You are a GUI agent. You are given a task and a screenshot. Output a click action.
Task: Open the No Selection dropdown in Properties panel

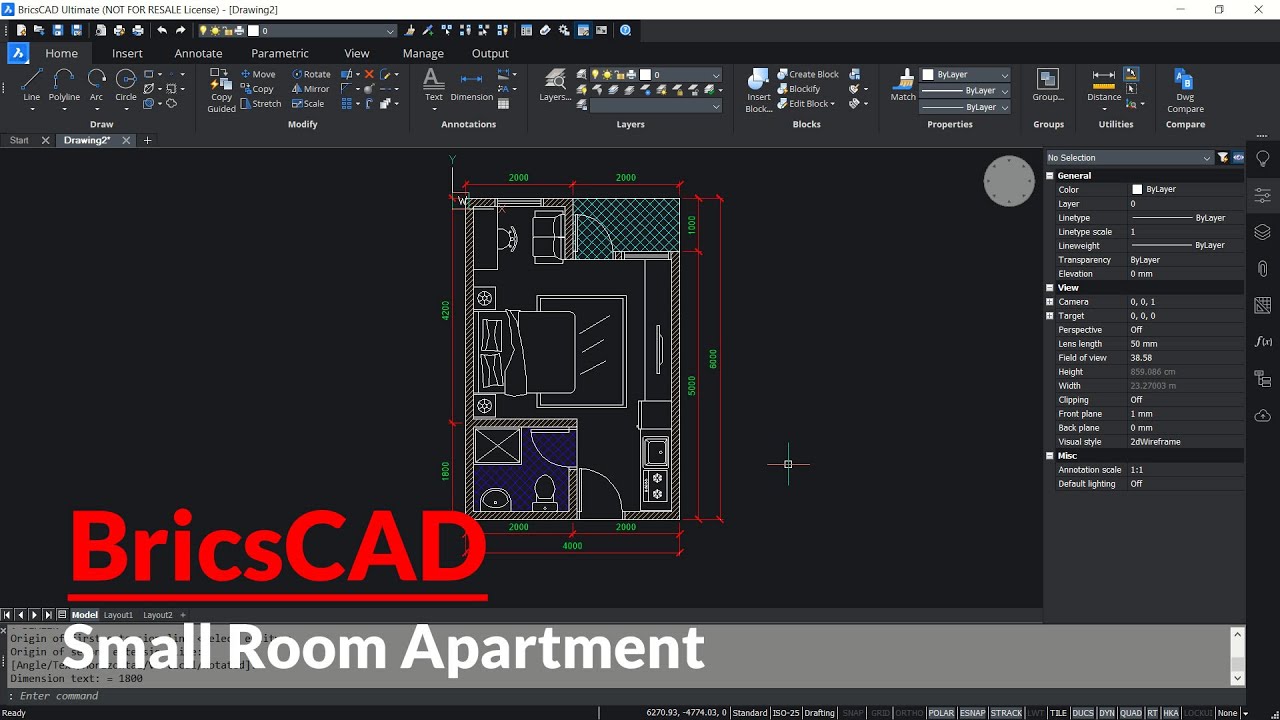(1129, 158)
